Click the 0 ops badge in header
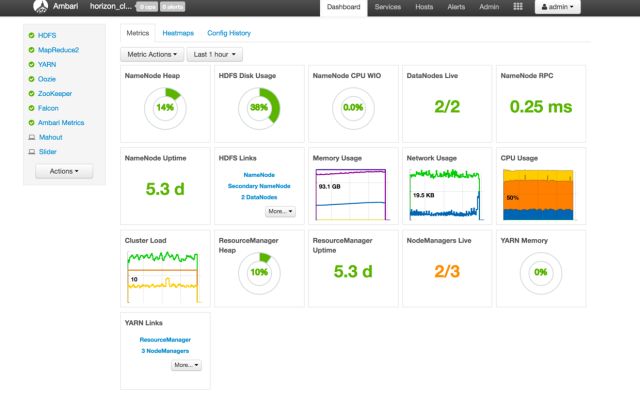The image size is (640, 398). click(147, 7)
